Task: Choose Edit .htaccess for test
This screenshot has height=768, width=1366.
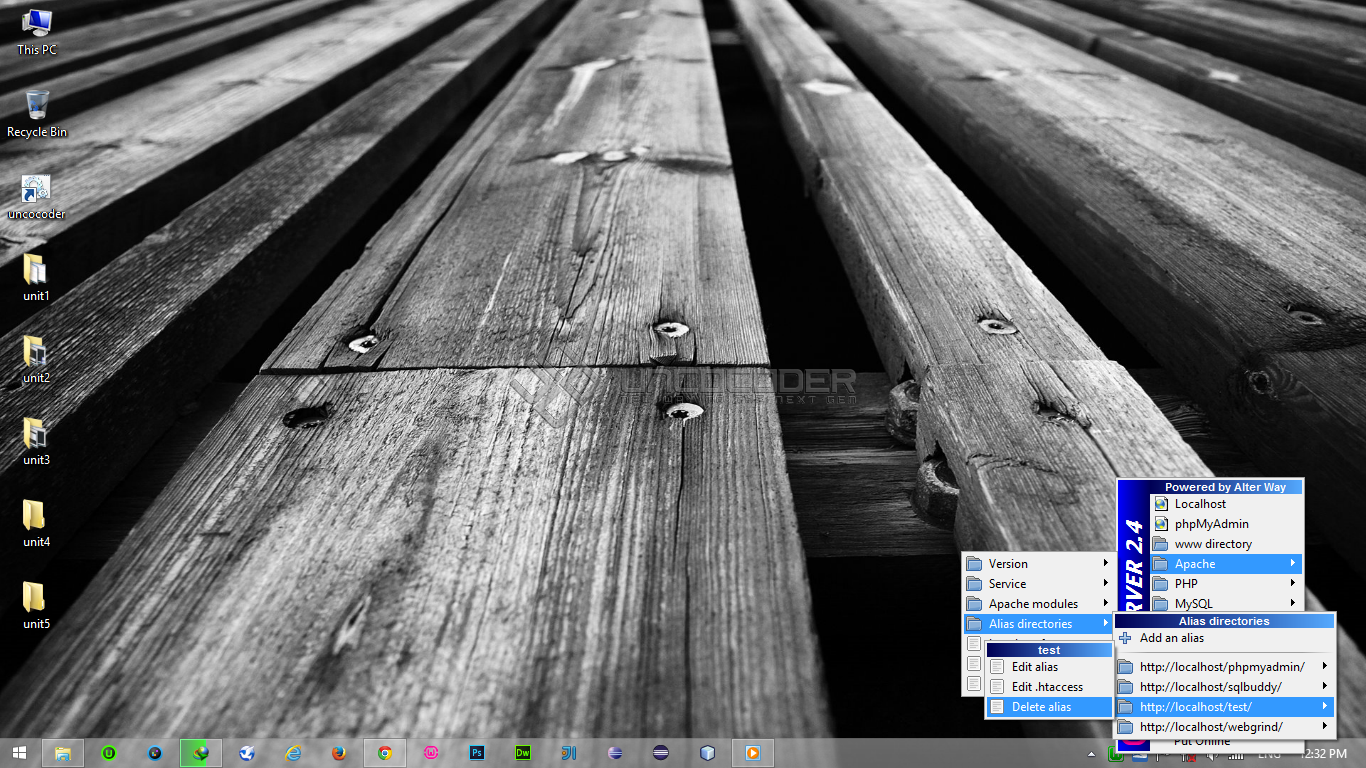Action: [x=1049, y=687]
